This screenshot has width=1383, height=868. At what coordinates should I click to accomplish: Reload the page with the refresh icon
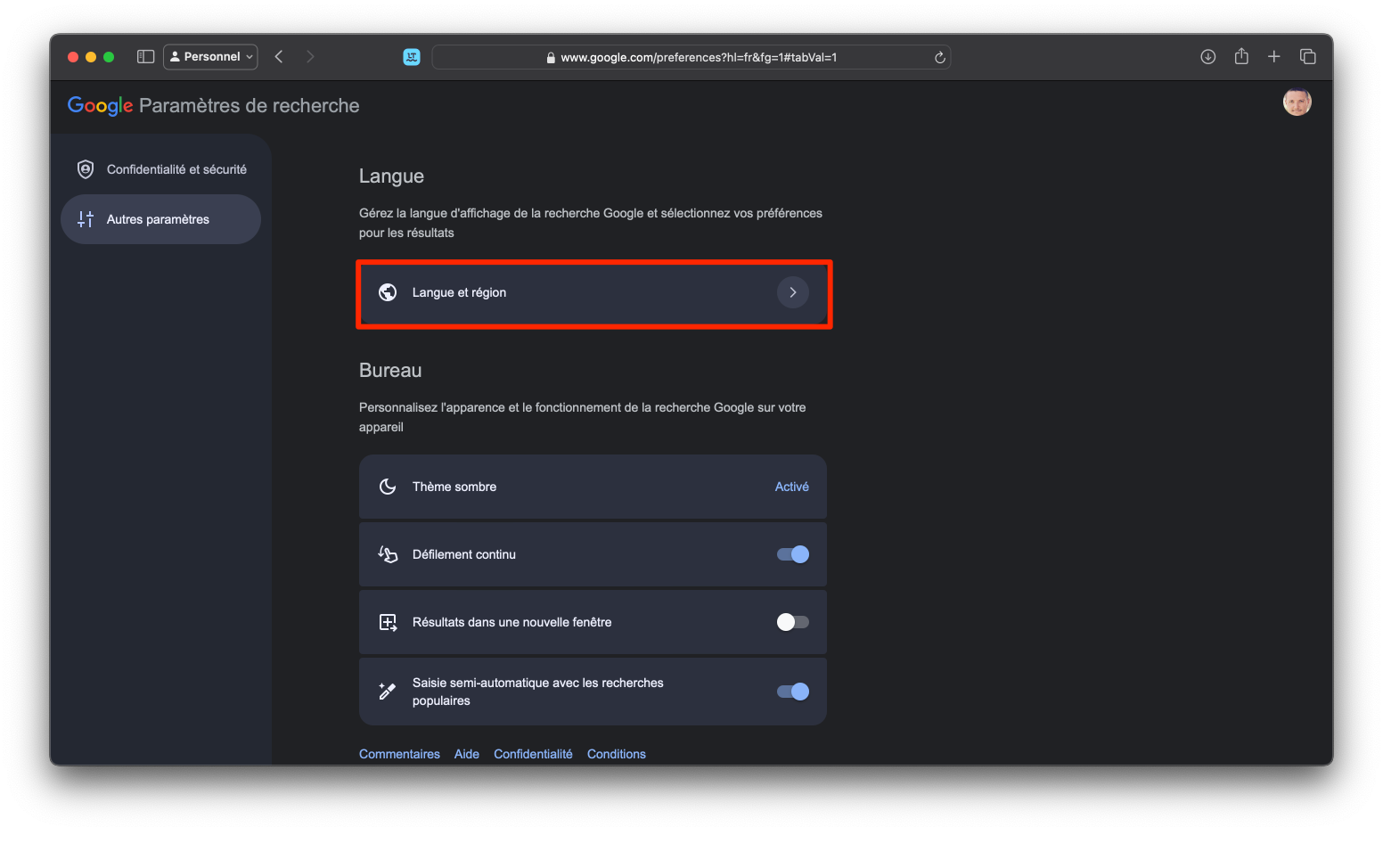939,57
